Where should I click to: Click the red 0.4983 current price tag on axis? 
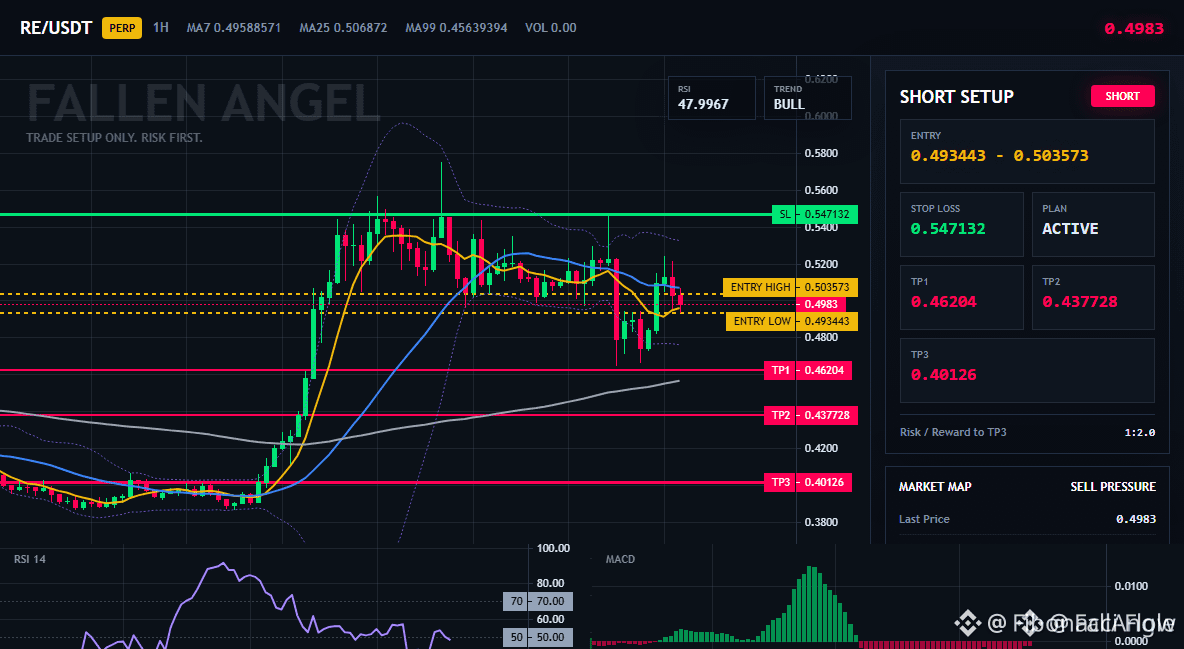821,304
